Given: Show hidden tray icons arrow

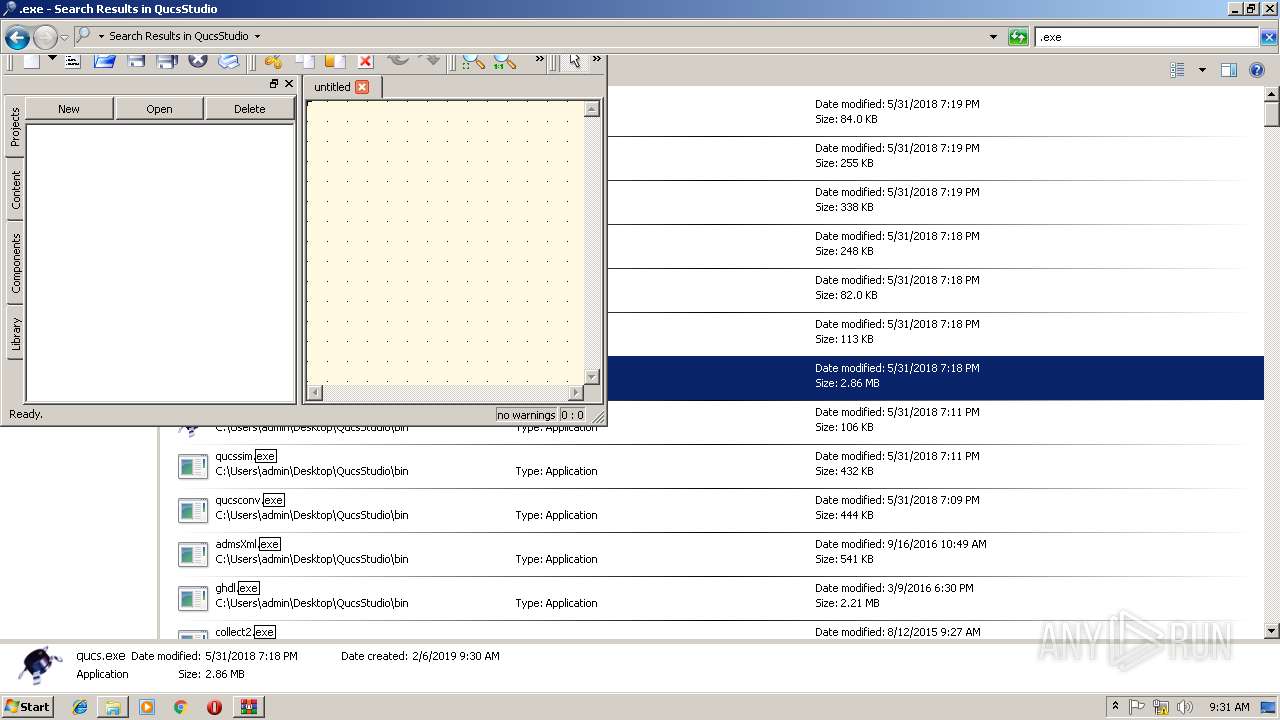Looking at the screenshot, I should point(1115,706).
